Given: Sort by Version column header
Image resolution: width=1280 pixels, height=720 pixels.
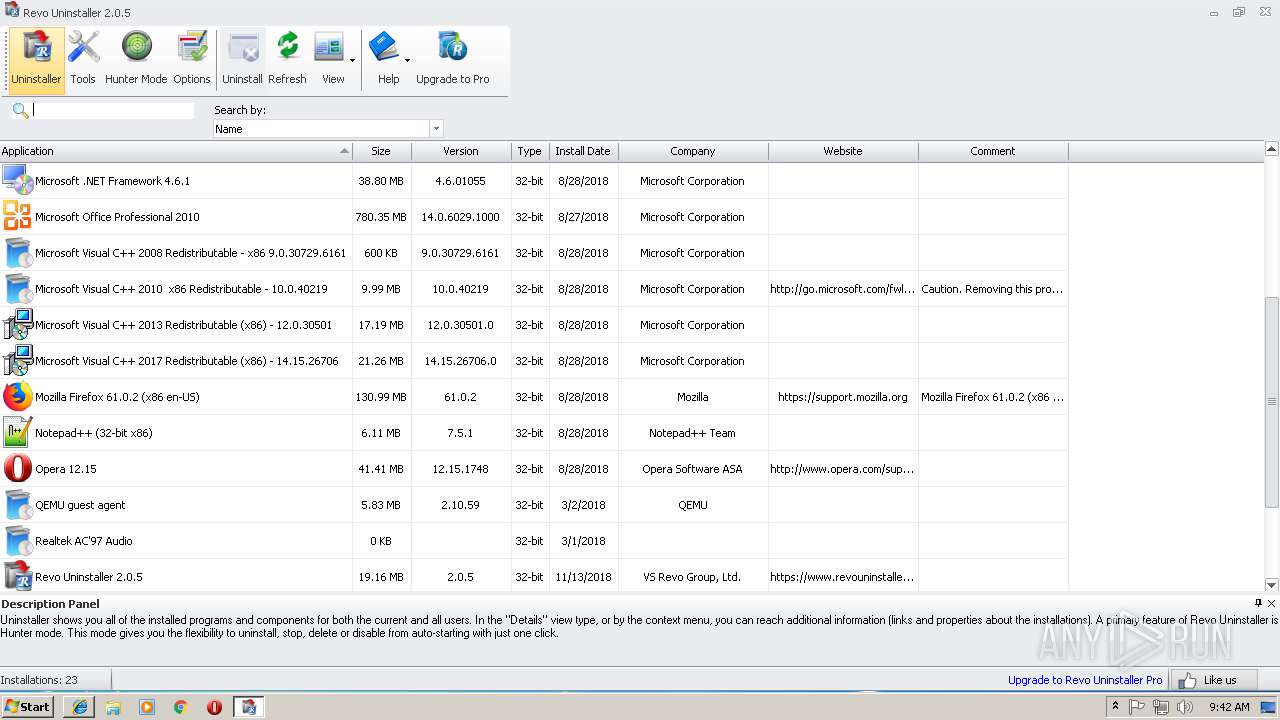Looking at the screenshot, I should [460, 151].
